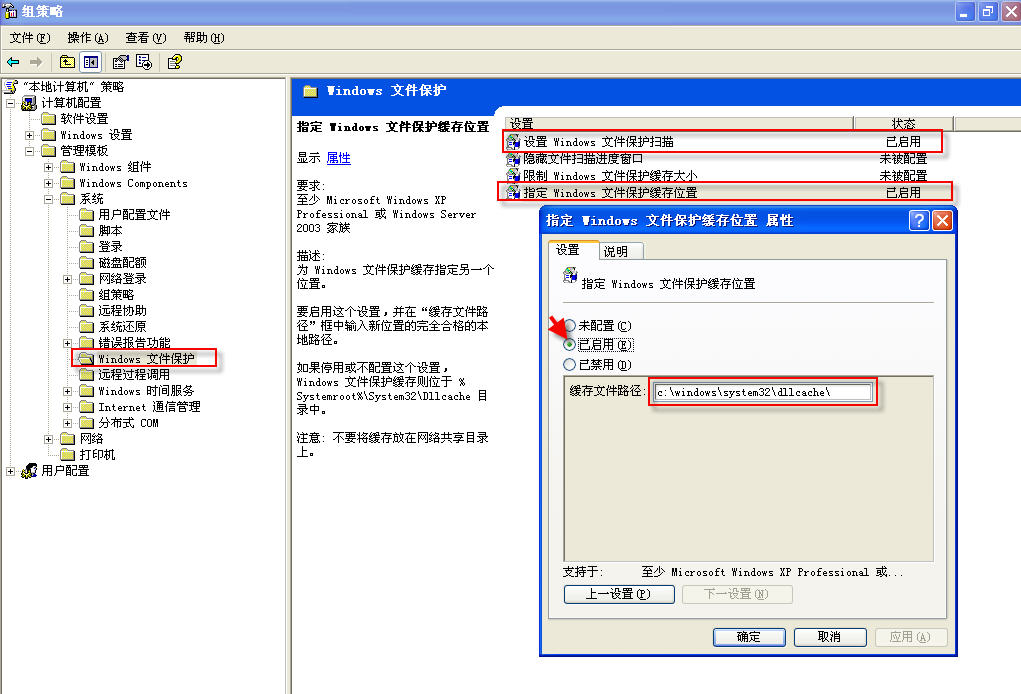Expand the Windows 设置 node

coord(29,135)
